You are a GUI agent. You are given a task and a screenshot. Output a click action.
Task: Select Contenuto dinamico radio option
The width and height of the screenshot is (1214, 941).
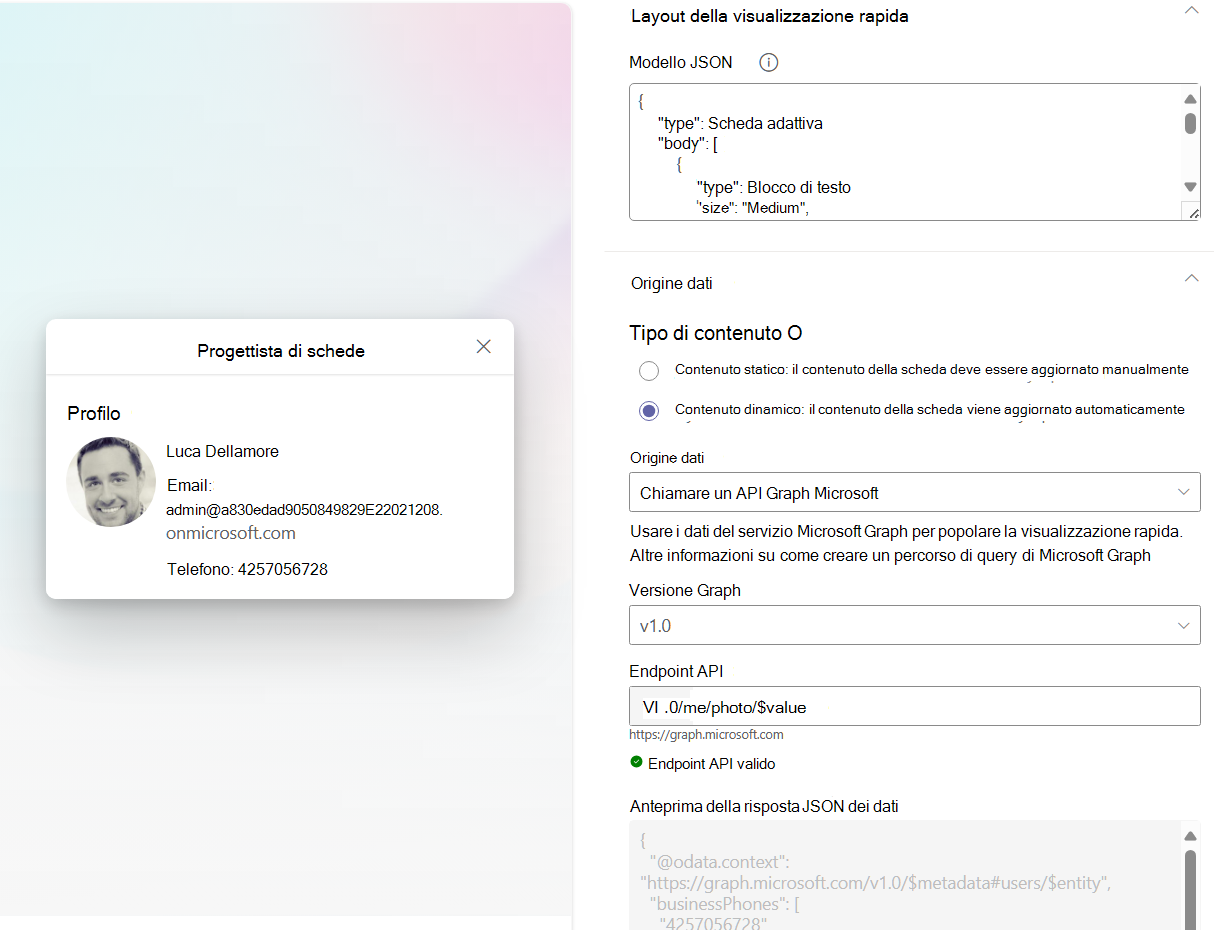(649, 411)
